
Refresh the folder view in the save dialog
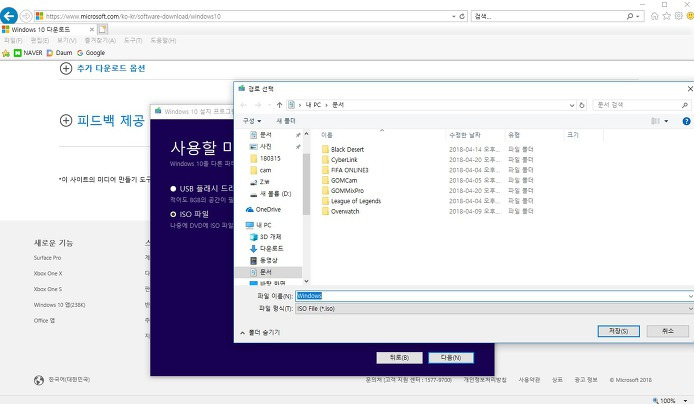[582, 105]
